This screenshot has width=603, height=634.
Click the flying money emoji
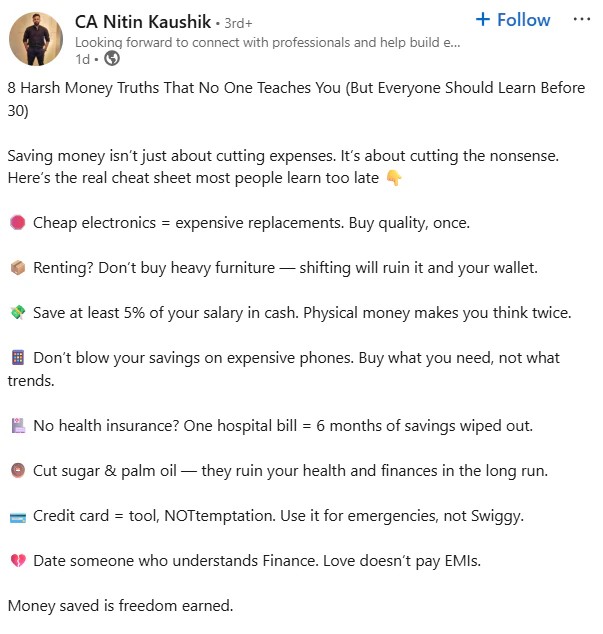pos(16,313)
